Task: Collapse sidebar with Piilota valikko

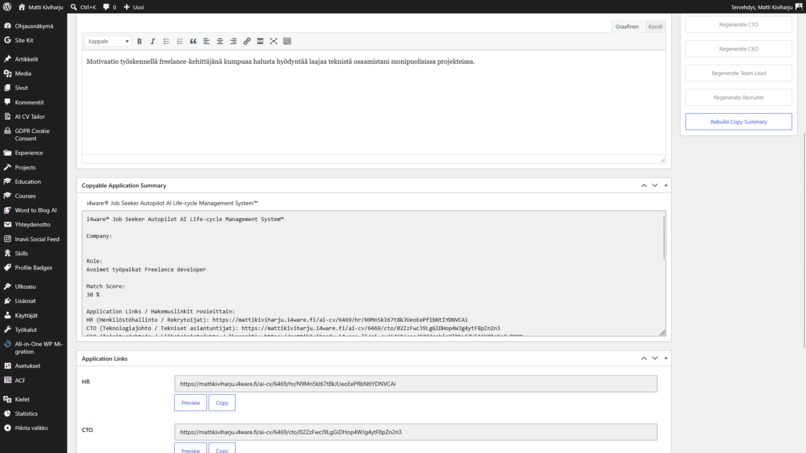Action: tap(33, 428)
